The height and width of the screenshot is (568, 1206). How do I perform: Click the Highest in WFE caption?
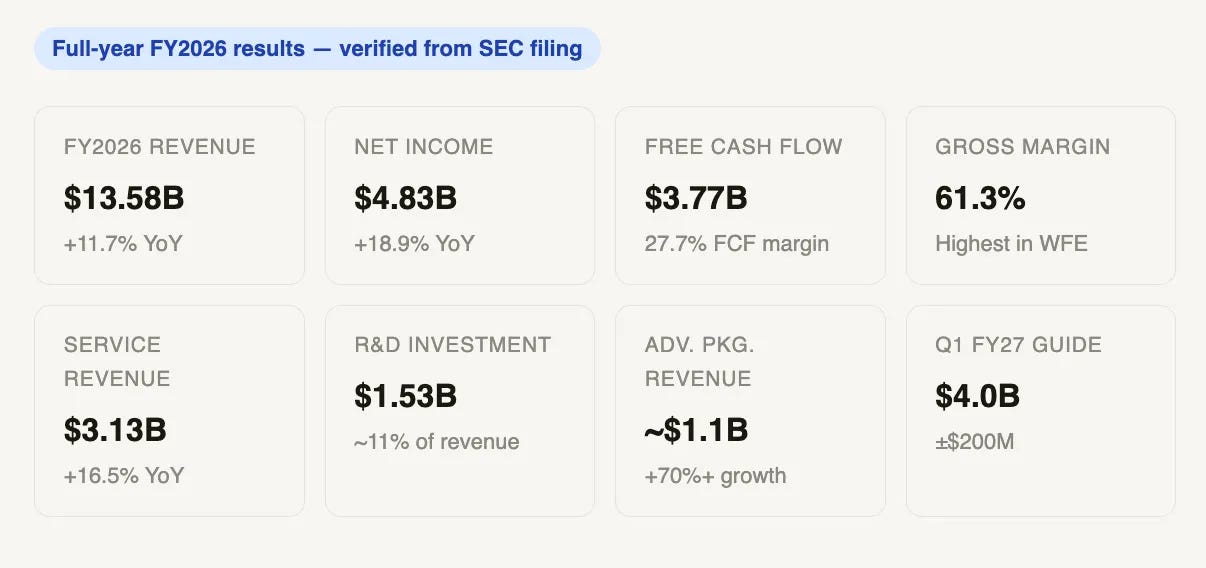pos(1011,243)
